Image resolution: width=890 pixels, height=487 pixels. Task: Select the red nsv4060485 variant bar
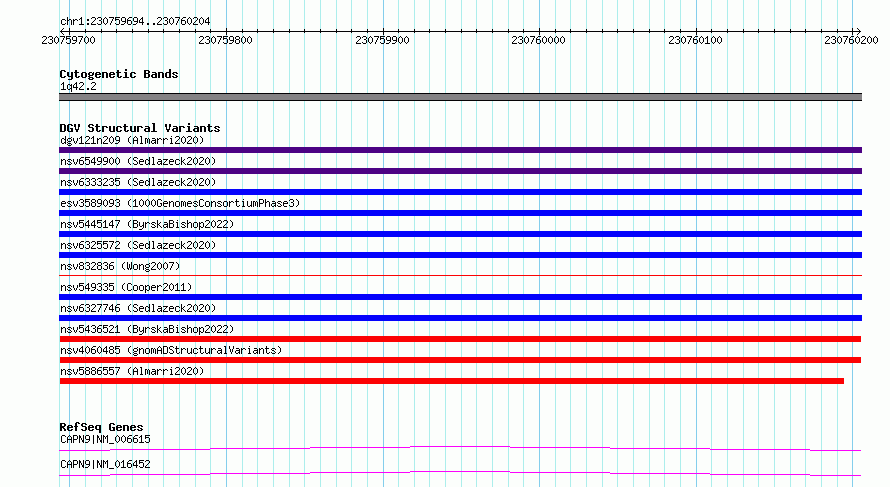(460, 360)
